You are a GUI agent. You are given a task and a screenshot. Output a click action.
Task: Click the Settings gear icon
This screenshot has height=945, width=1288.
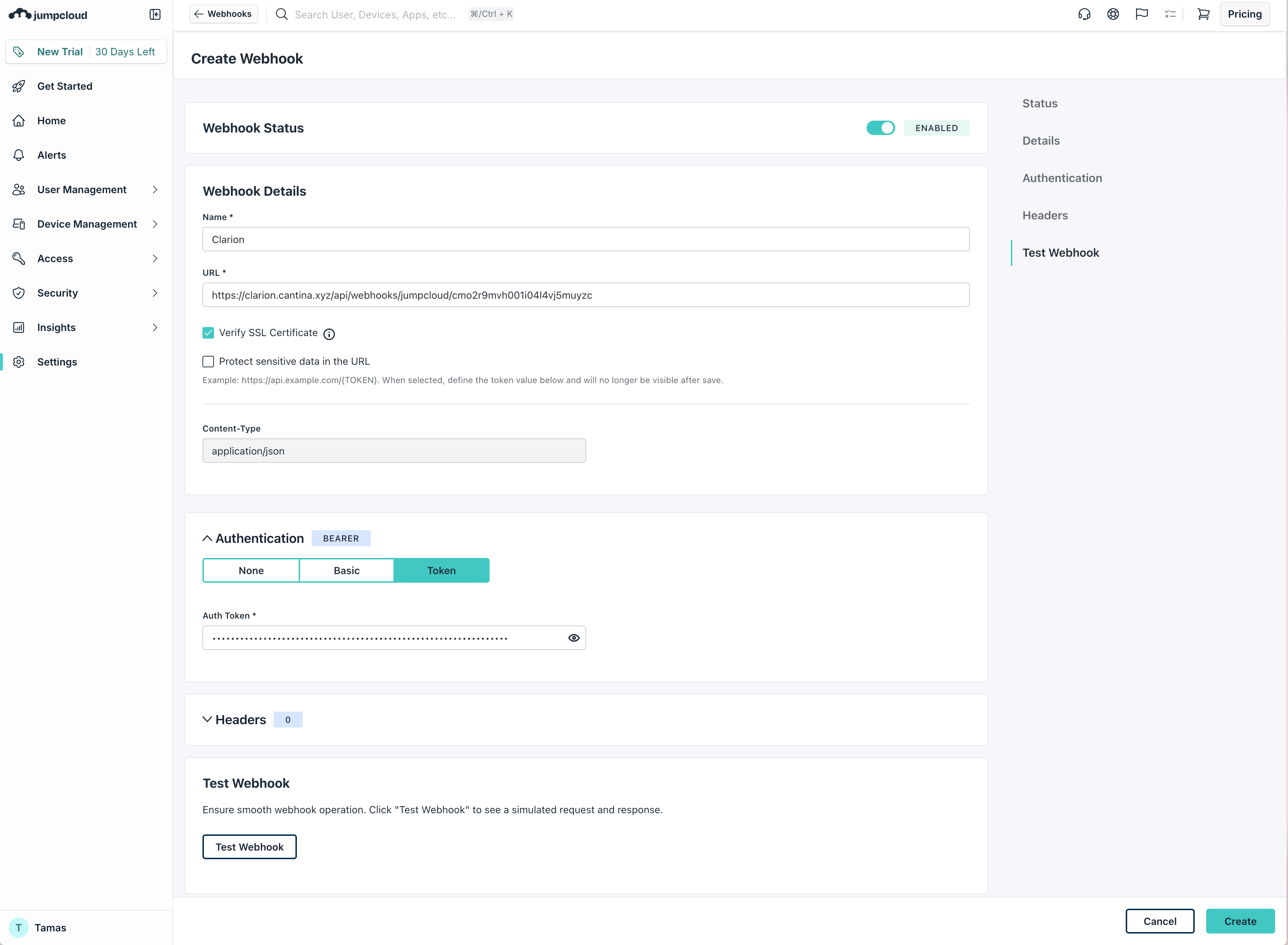point(19,362)
